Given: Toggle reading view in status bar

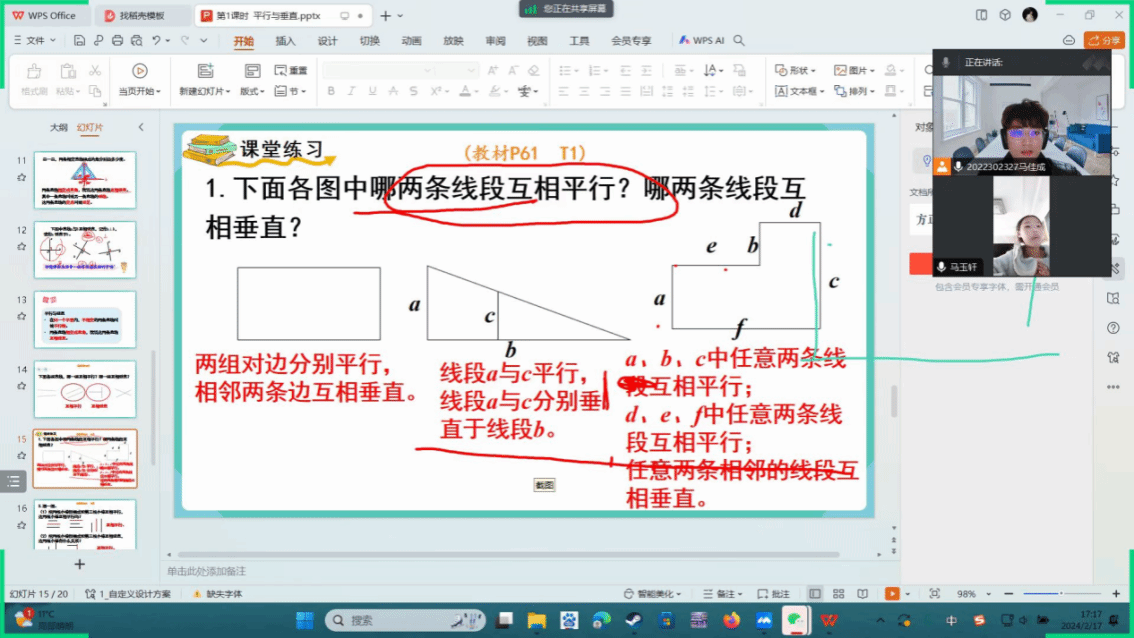Looking at the screenshot, I should click(x=862, y=594).
